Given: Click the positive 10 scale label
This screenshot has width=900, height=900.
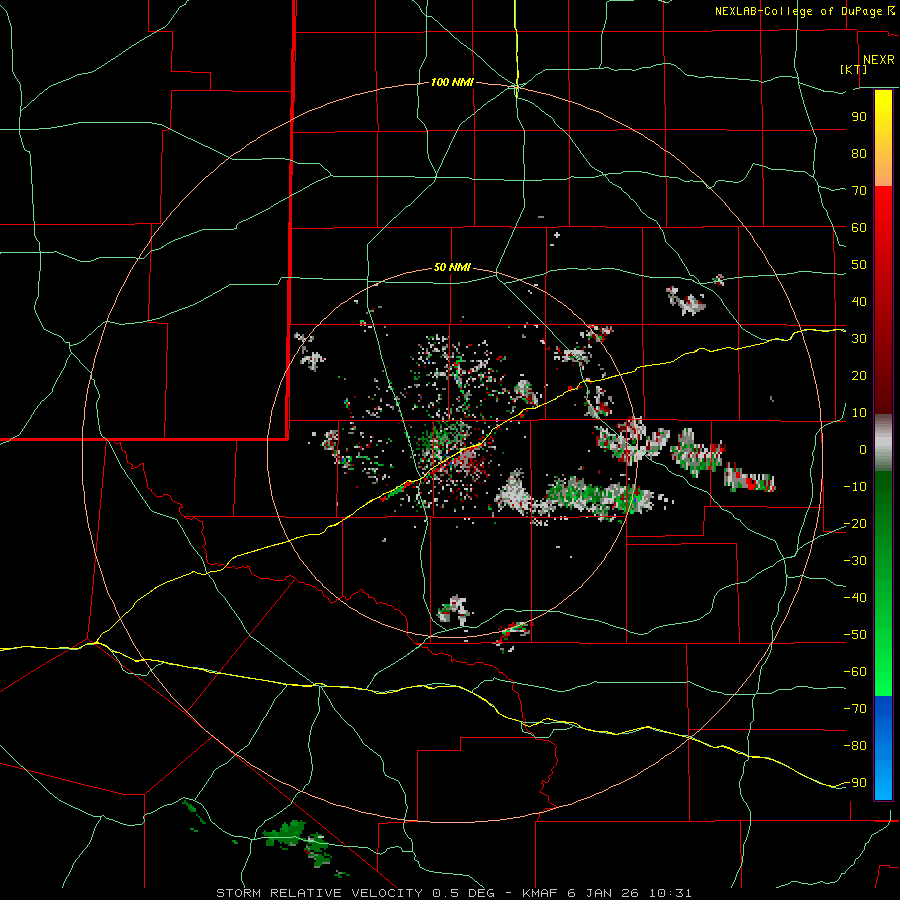Looking at the screenshot, I should click(859, 413).
